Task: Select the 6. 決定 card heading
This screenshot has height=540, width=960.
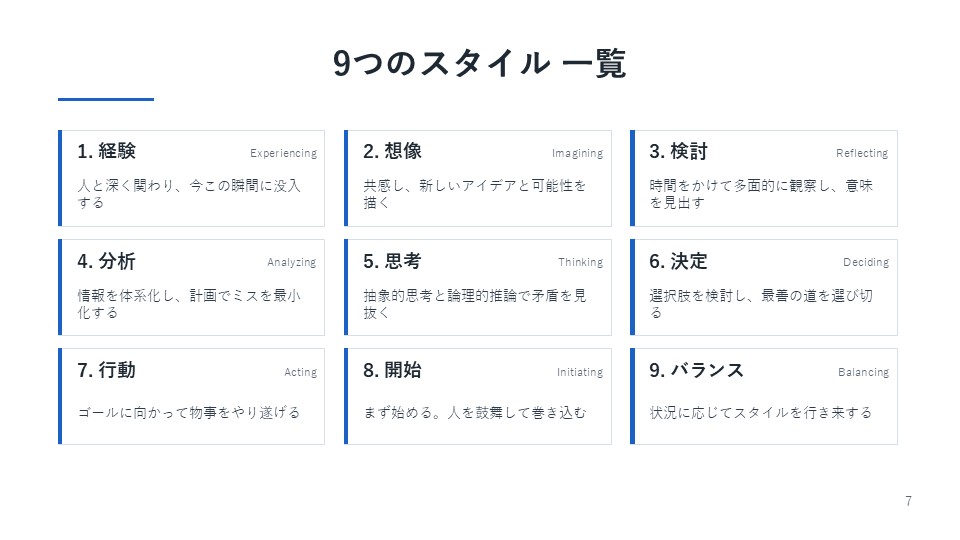Action: point(678,261)
